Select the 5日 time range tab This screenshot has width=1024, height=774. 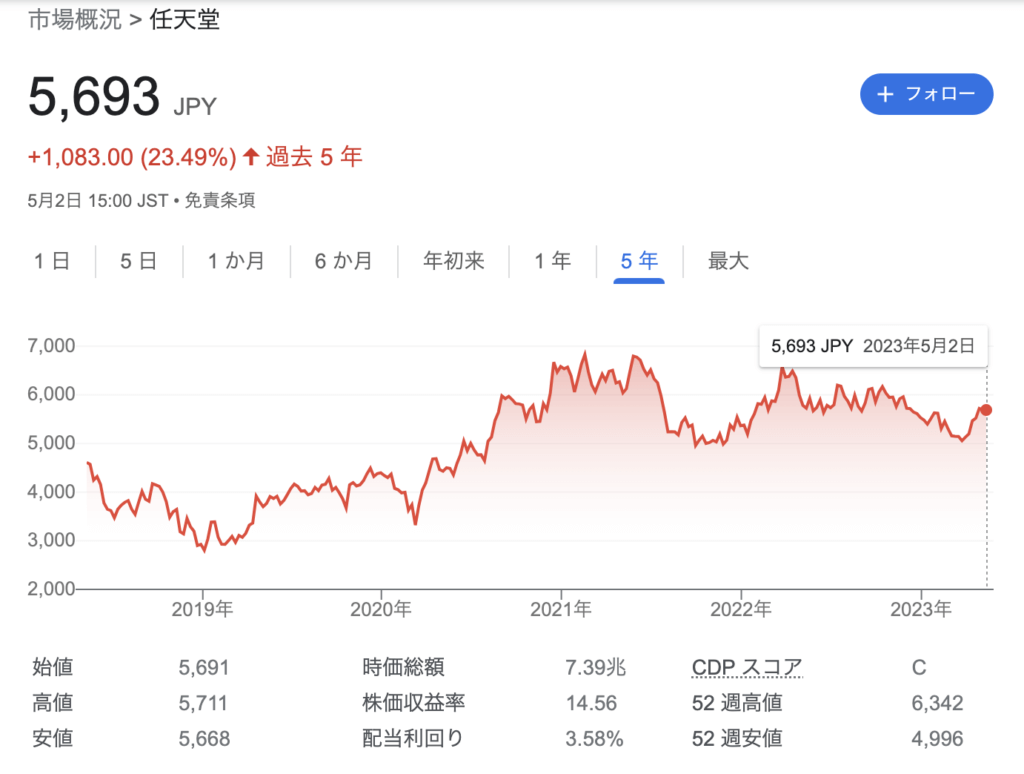coord(138,261)
